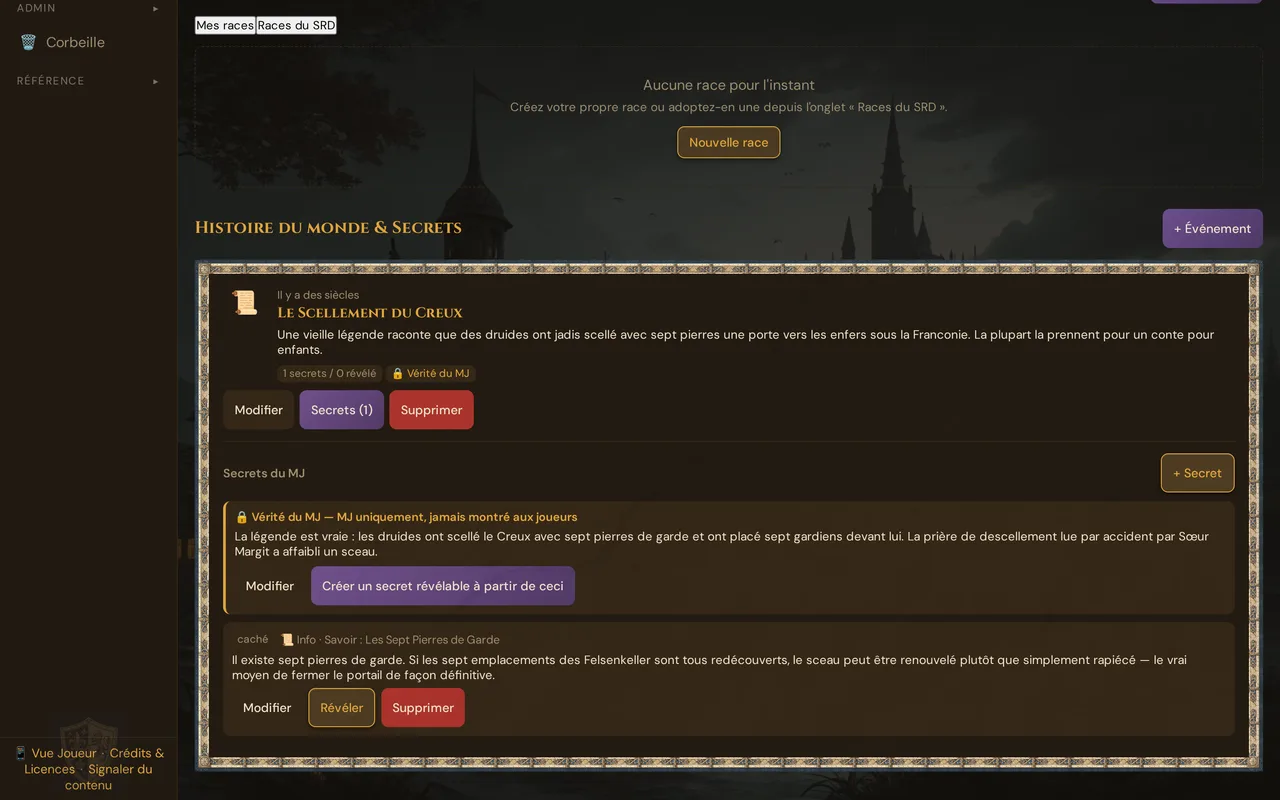This screenshot has height=800, width=1280.
Task: Add a secret with + Secret button
Action: 1197,473
